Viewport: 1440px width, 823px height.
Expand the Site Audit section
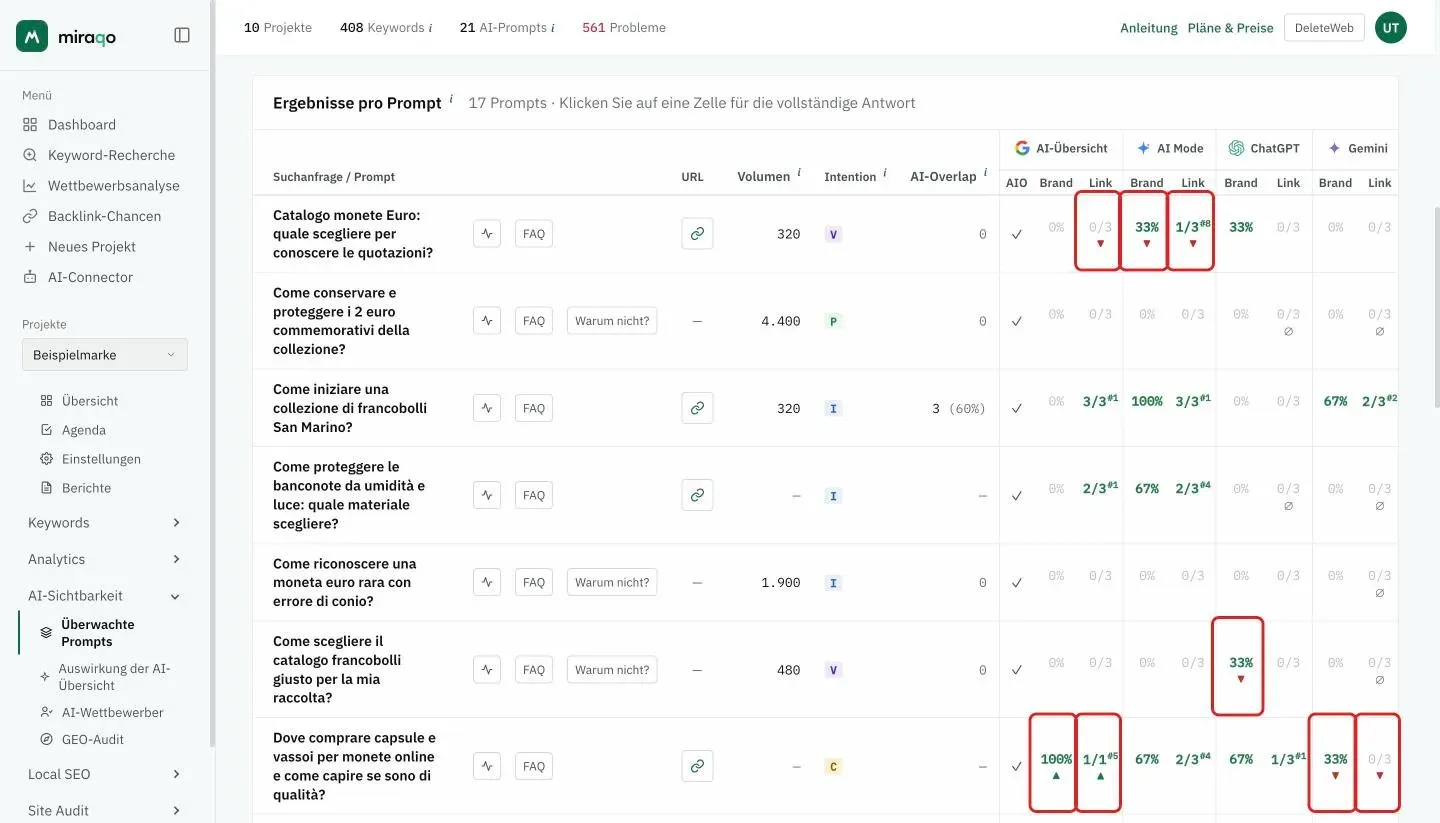coord(105,810)
